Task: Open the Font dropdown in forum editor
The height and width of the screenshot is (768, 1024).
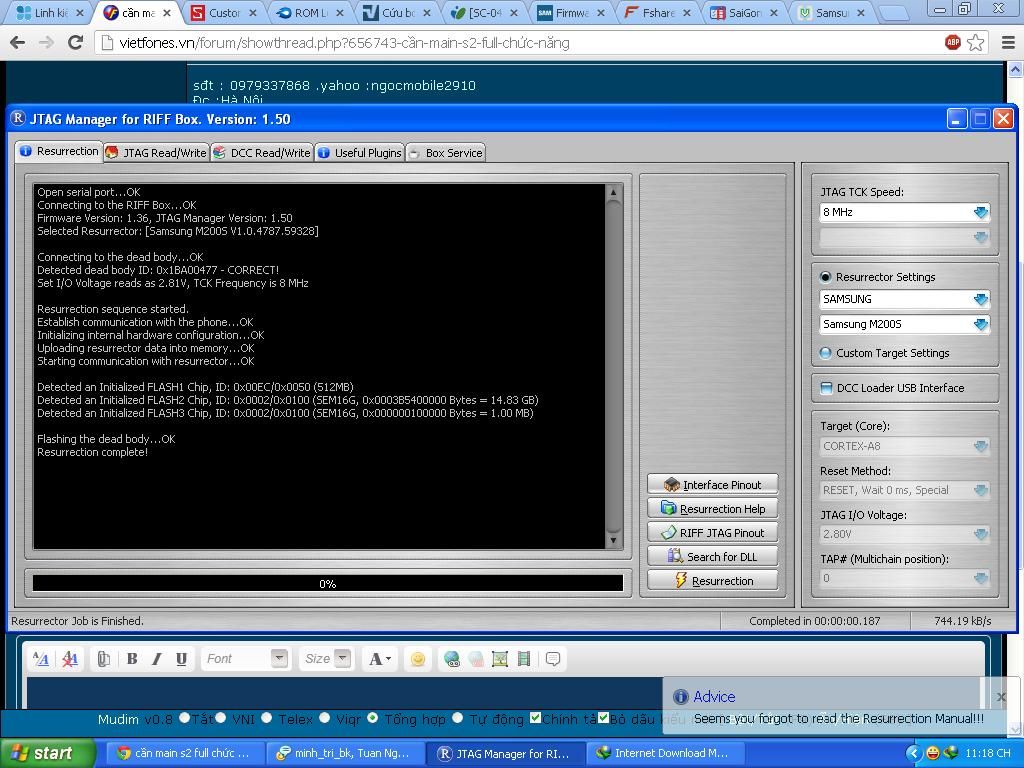Action: 245,658
